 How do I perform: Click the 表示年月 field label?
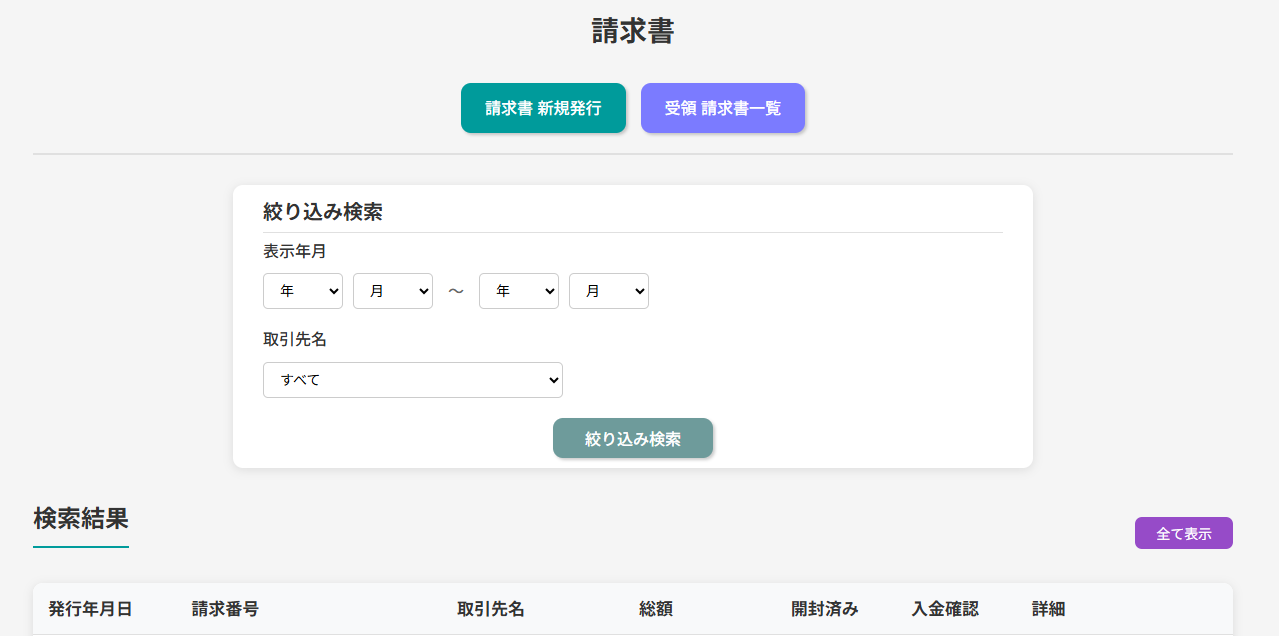295,251
